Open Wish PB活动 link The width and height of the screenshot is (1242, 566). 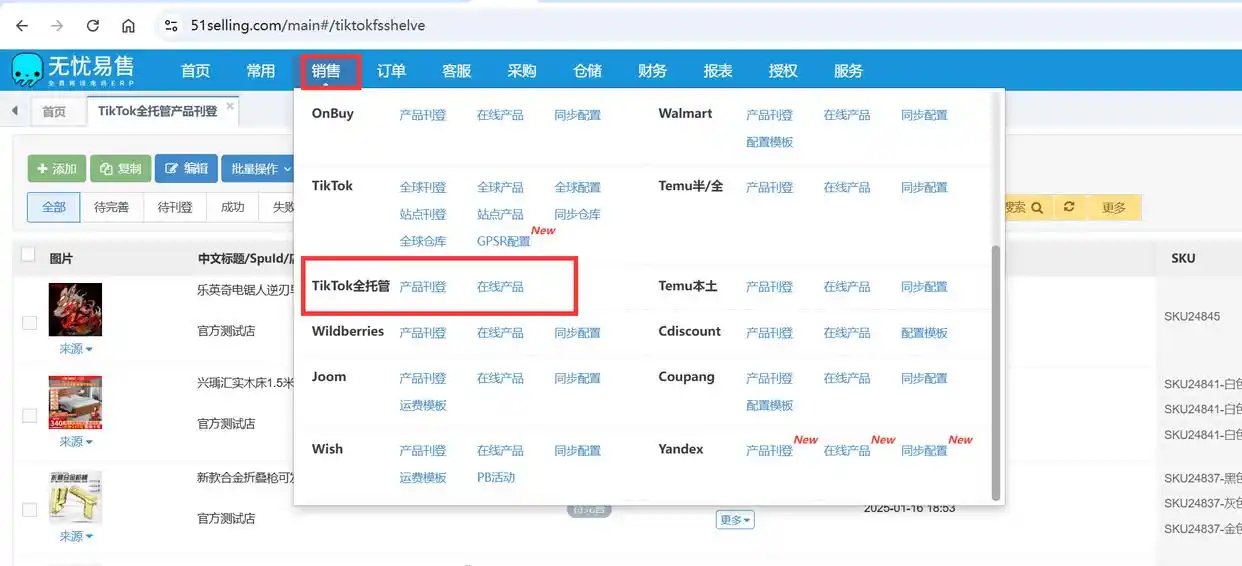click(496, 477)
